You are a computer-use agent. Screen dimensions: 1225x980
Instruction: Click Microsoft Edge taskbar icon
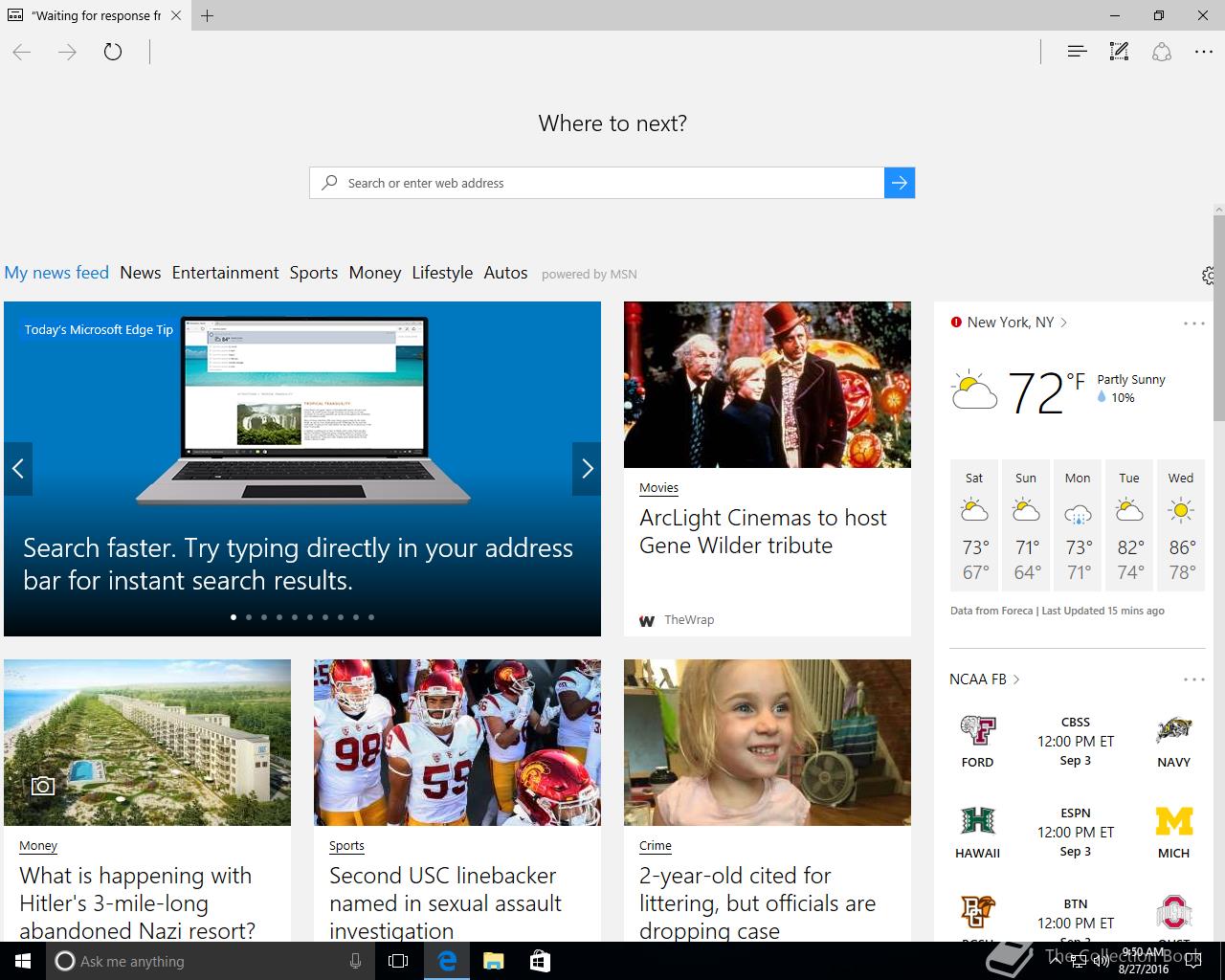(447, 961)
